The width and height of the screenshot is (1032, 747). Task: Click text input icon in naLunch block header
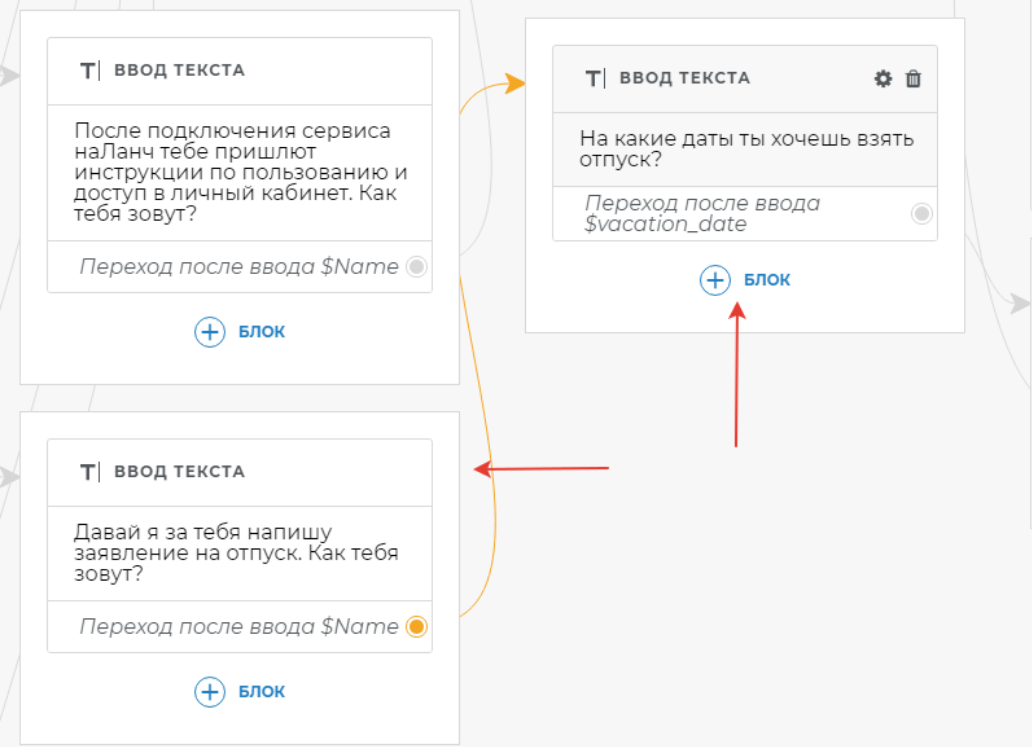coord(90,70)
